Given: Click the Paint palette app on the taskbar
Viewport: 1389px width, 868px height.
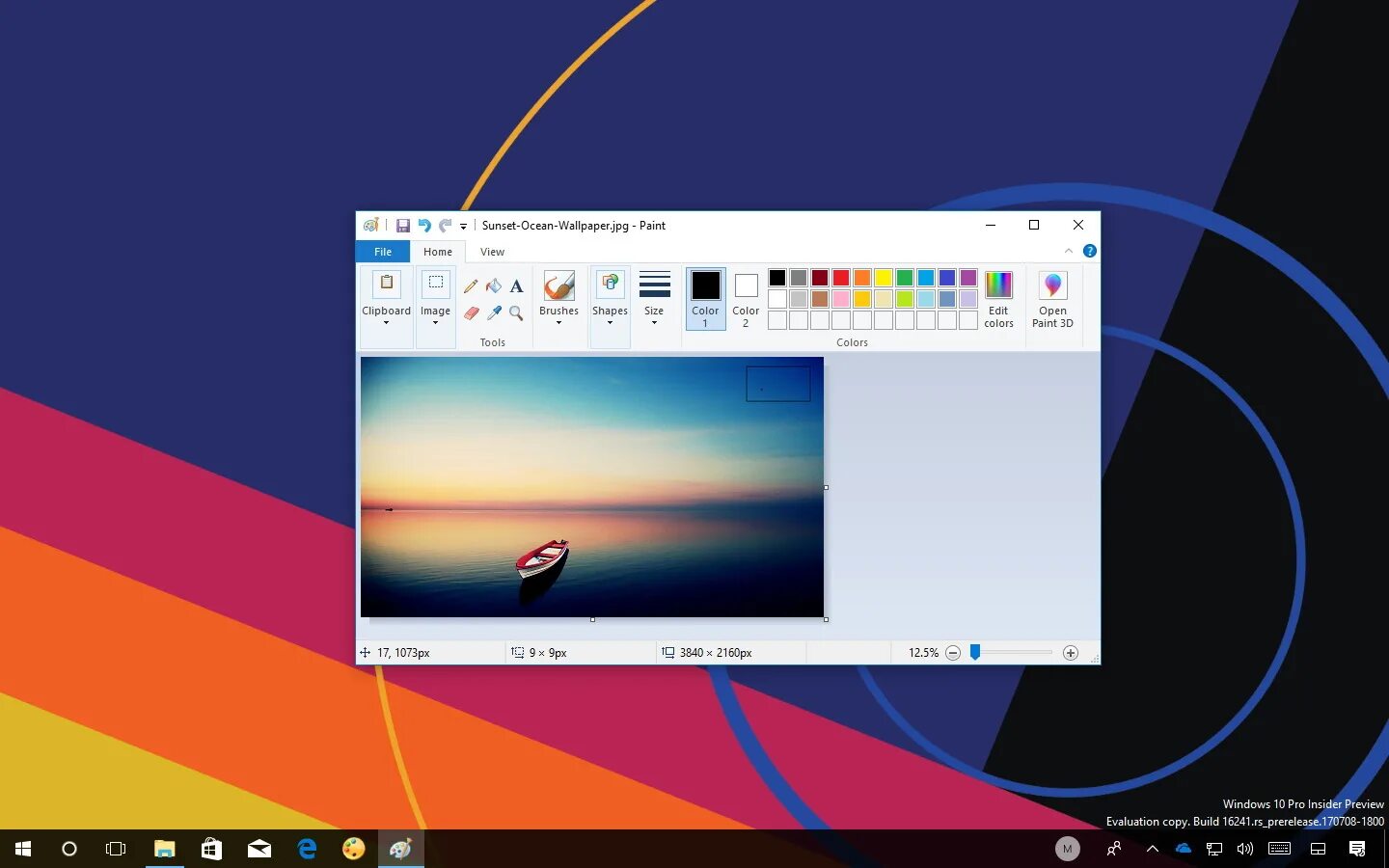Looking at the screenshot, I should point(354,849).
